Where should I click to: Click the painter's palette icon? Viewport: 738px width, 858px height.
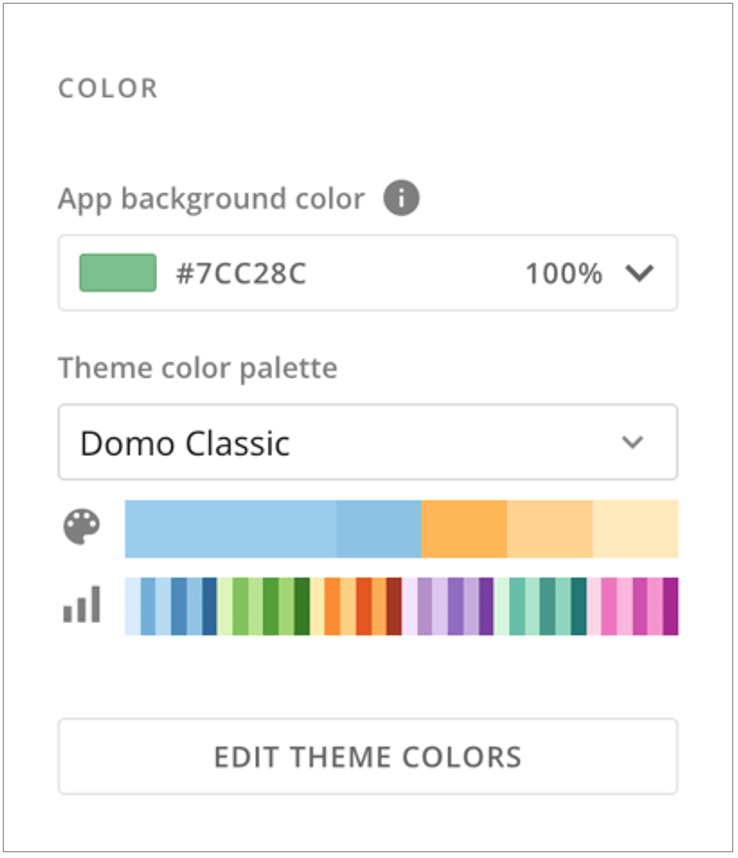(82, 527)
